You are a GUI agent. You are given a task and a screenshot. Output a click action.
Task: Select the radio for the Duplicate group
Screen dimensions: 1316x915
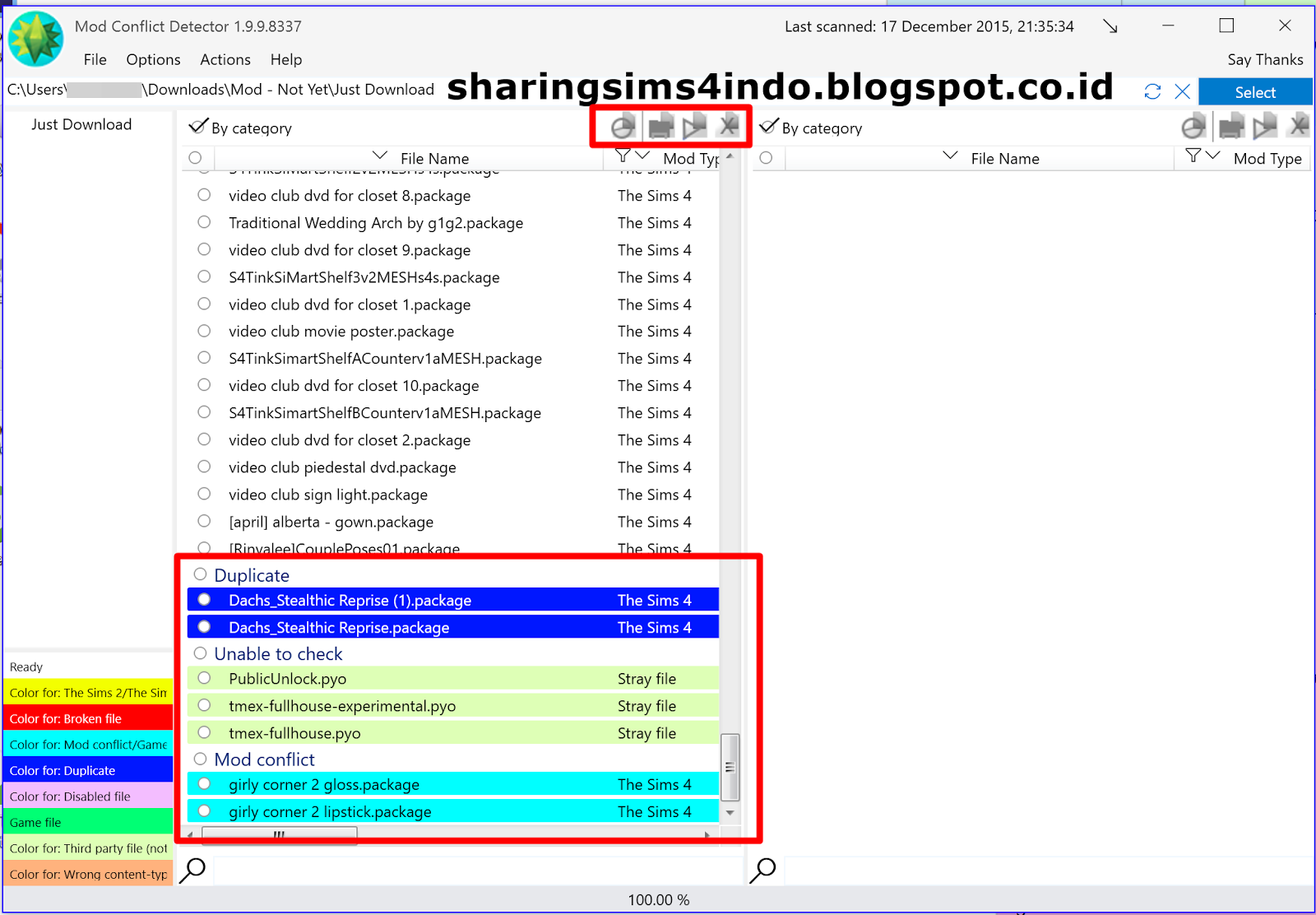[200, 574]
